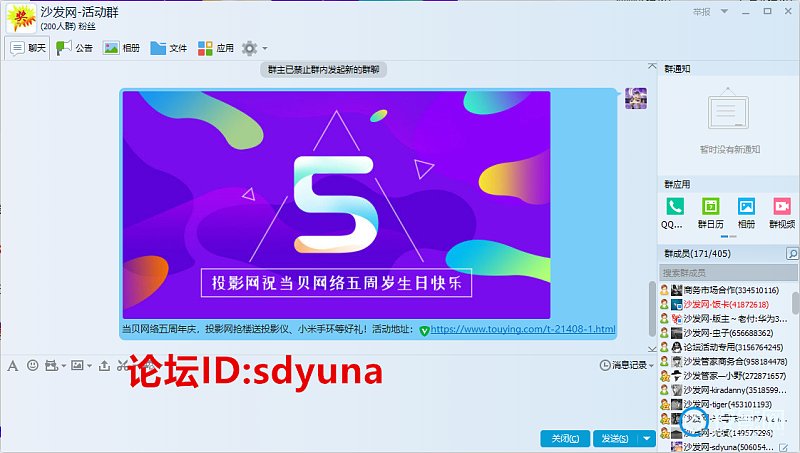Viewport: 800px width, 453px height.
Task: Expand the 消息记录 dropdown arrow
Action: (x=652, y=366)
